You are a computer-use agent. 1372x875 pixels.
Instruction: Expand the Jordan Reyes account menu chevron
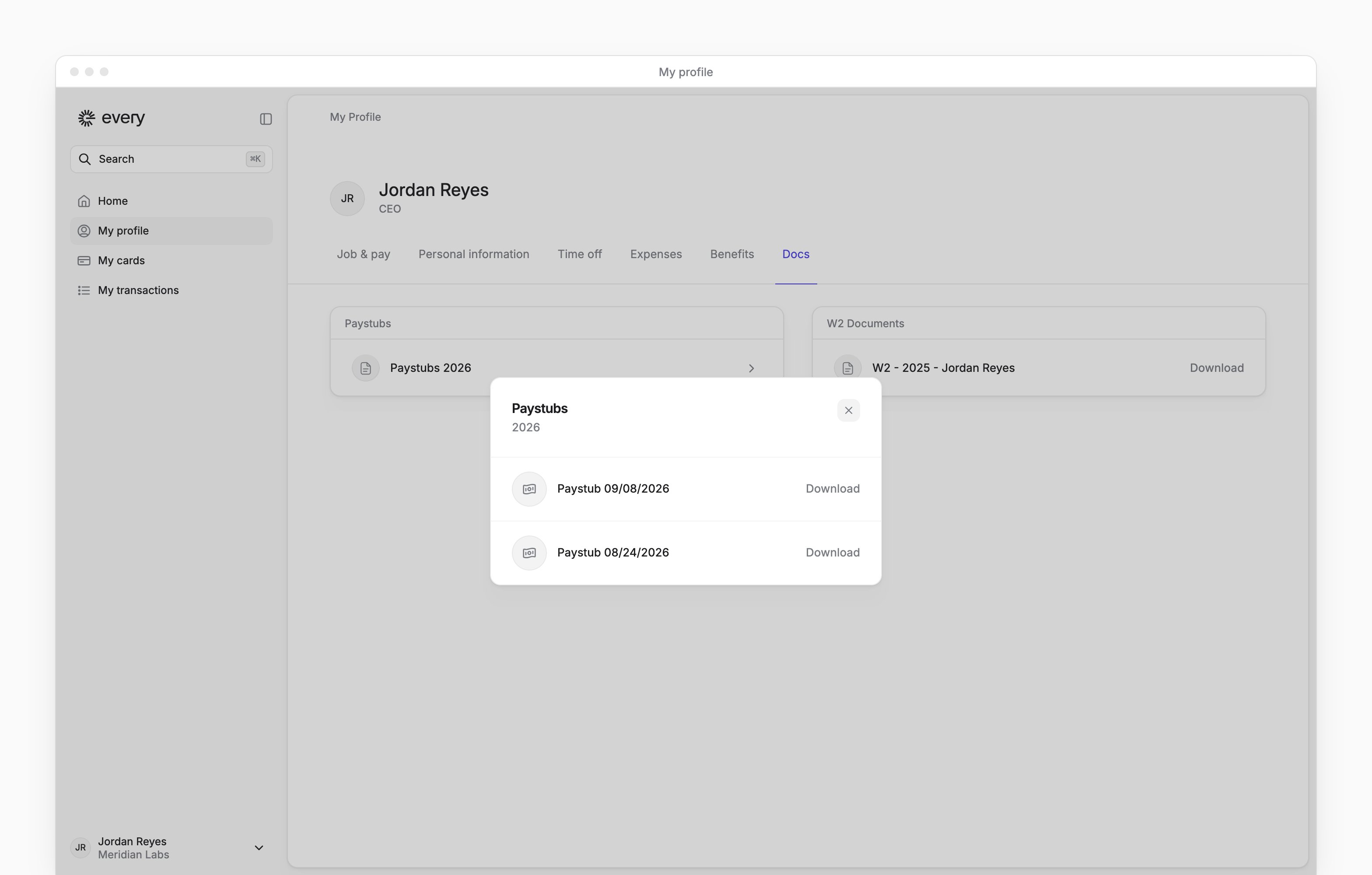pos(259,848)
